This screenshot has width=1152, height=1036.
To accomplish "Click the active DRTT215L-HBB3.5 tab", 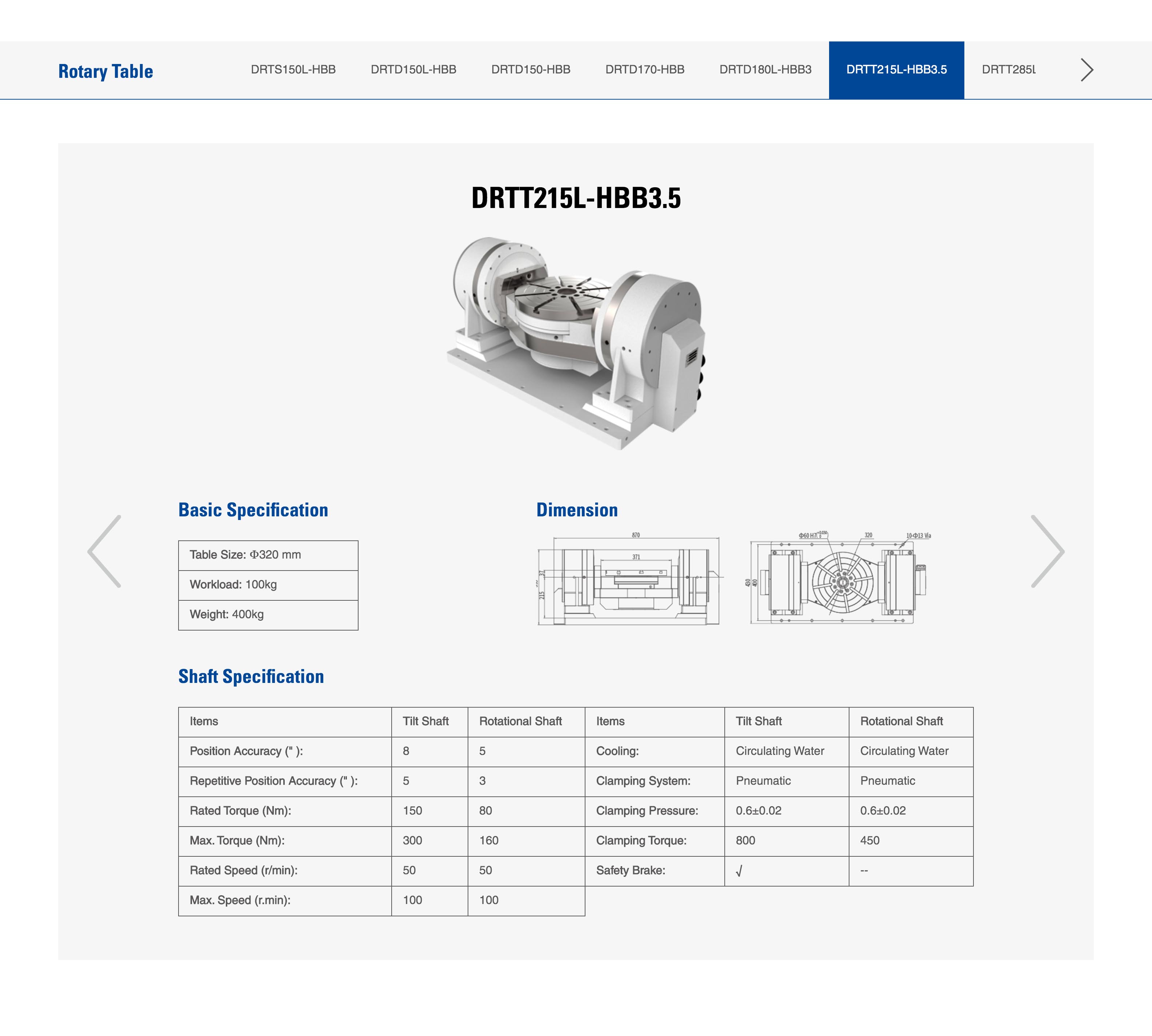I will point(896,69).
